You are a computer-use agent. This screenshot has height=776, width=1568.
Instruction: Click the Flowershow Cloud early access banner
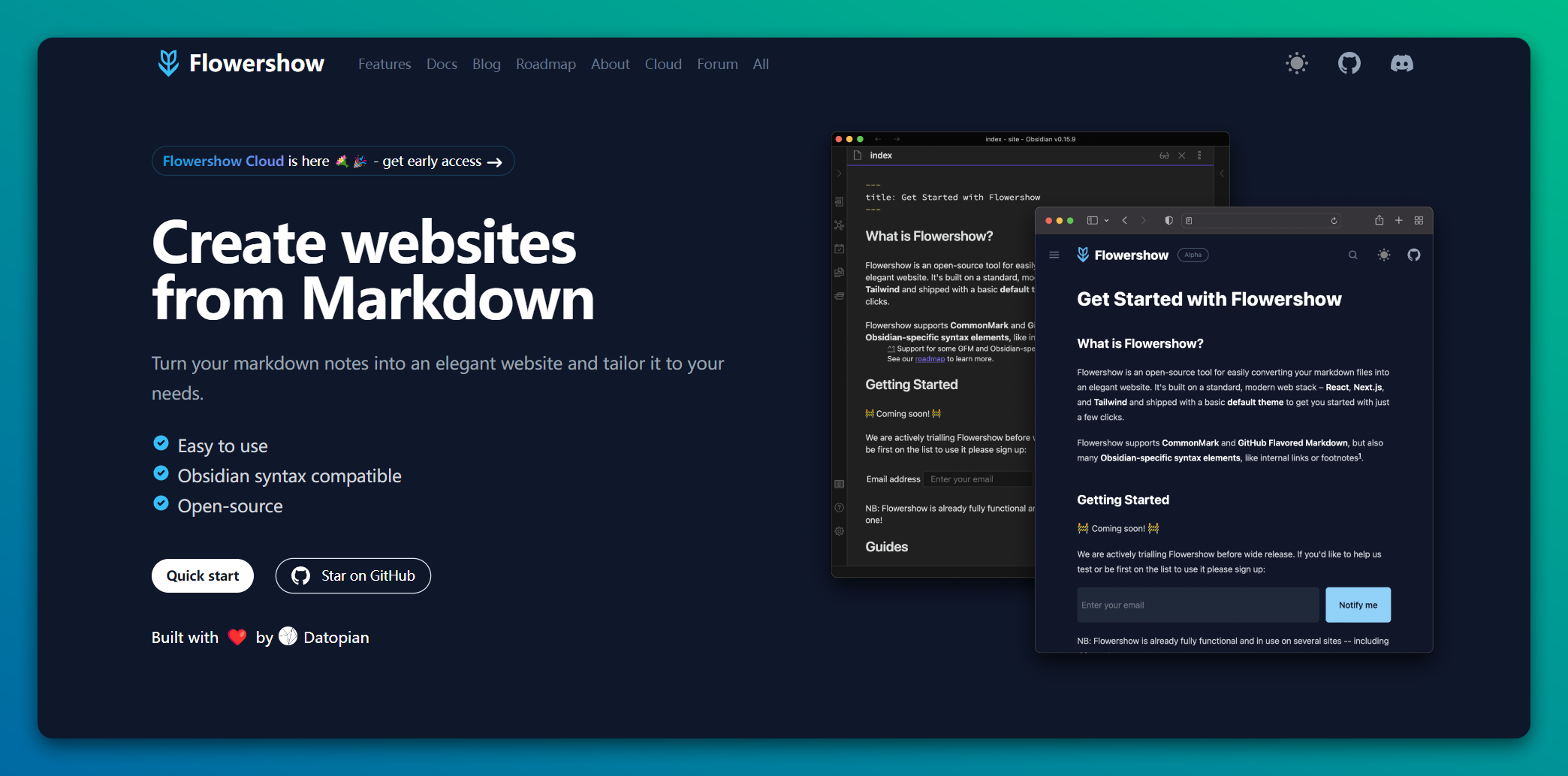coord(333,161)
